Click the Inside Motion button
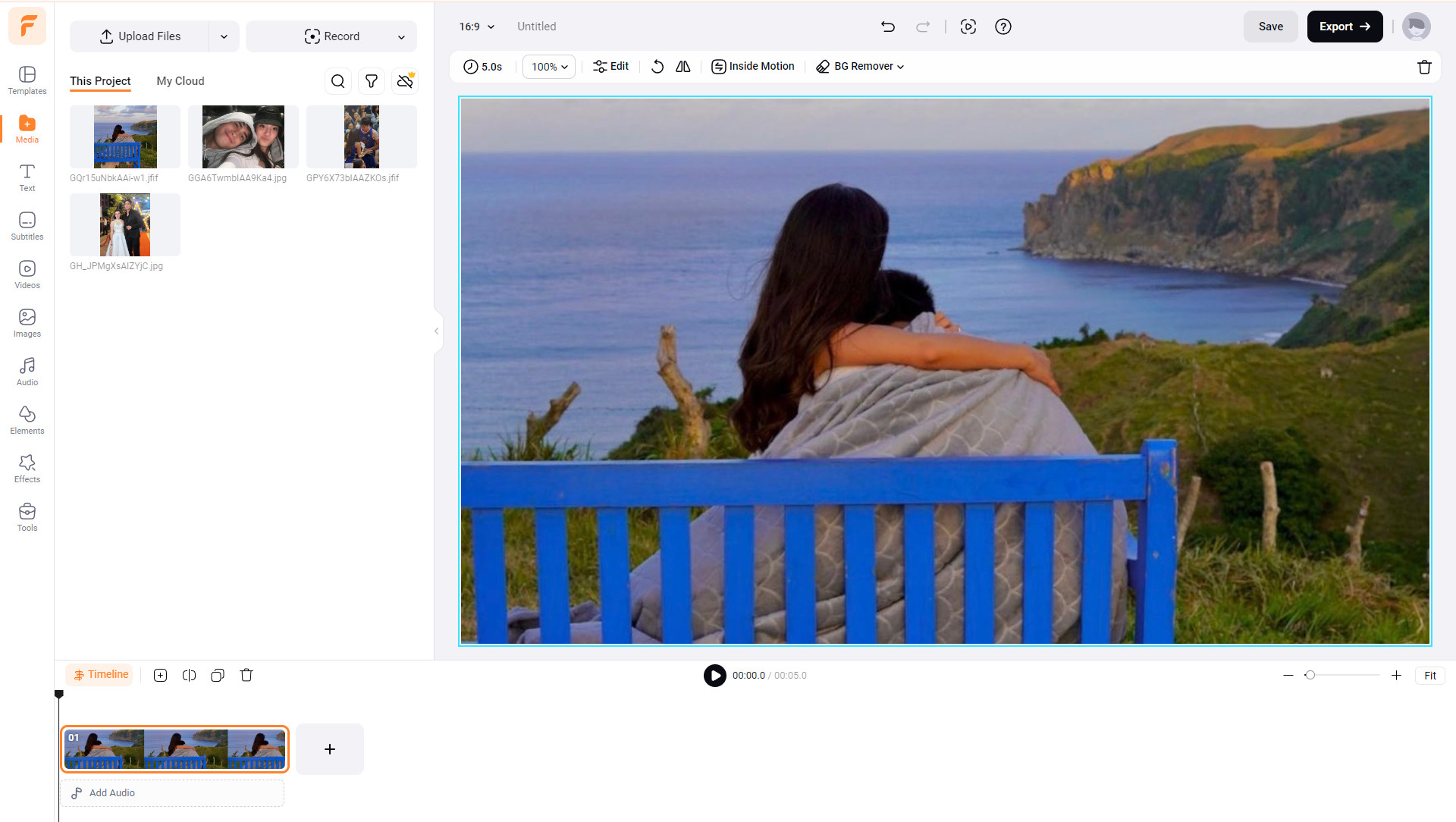1456x822 pixels. pos(753,67)
